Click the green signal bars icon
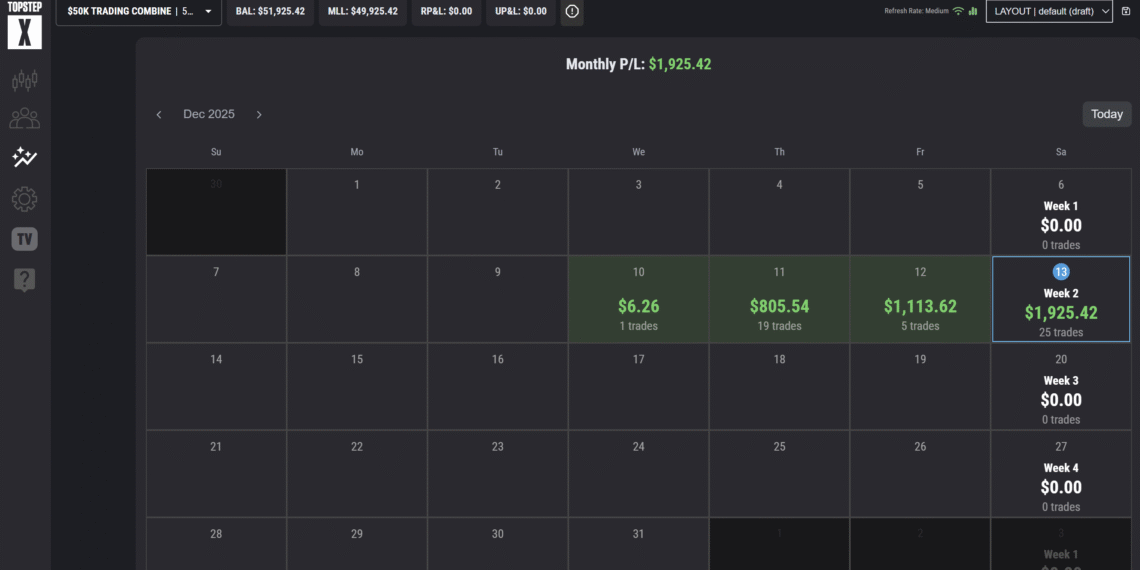The width and height of the screenshot is (1140, 570). 973,11
